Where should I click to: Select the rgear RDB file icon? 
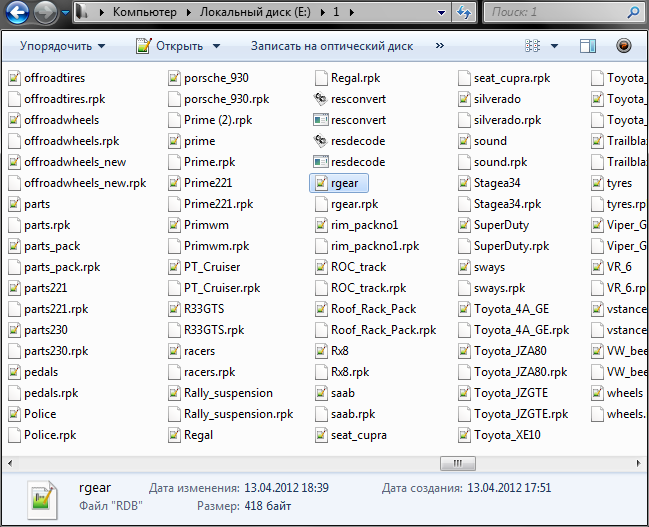pyautogui.click(x=321, y=183)
